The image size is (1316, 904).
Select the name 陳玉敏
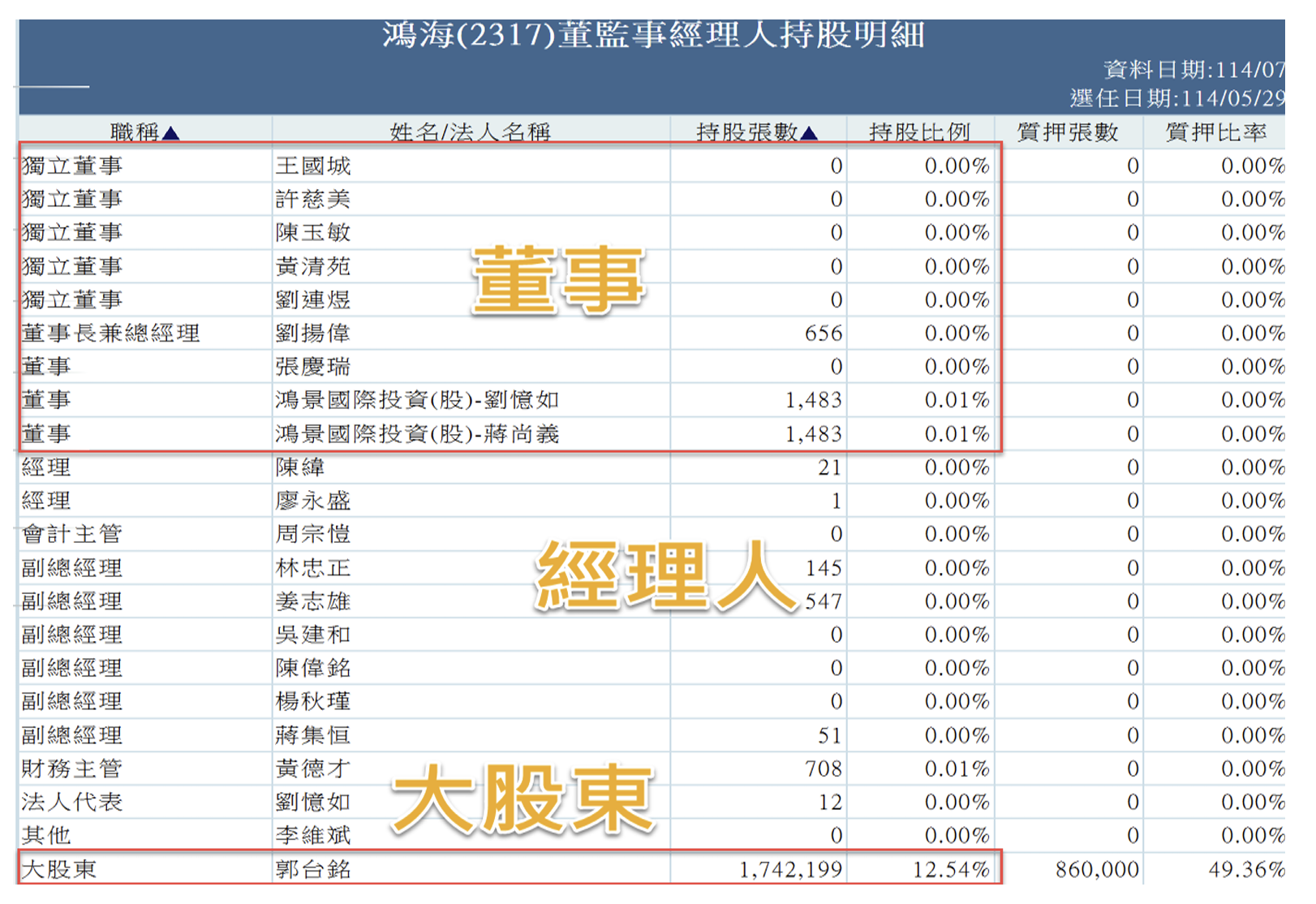(x=312, y=233)
